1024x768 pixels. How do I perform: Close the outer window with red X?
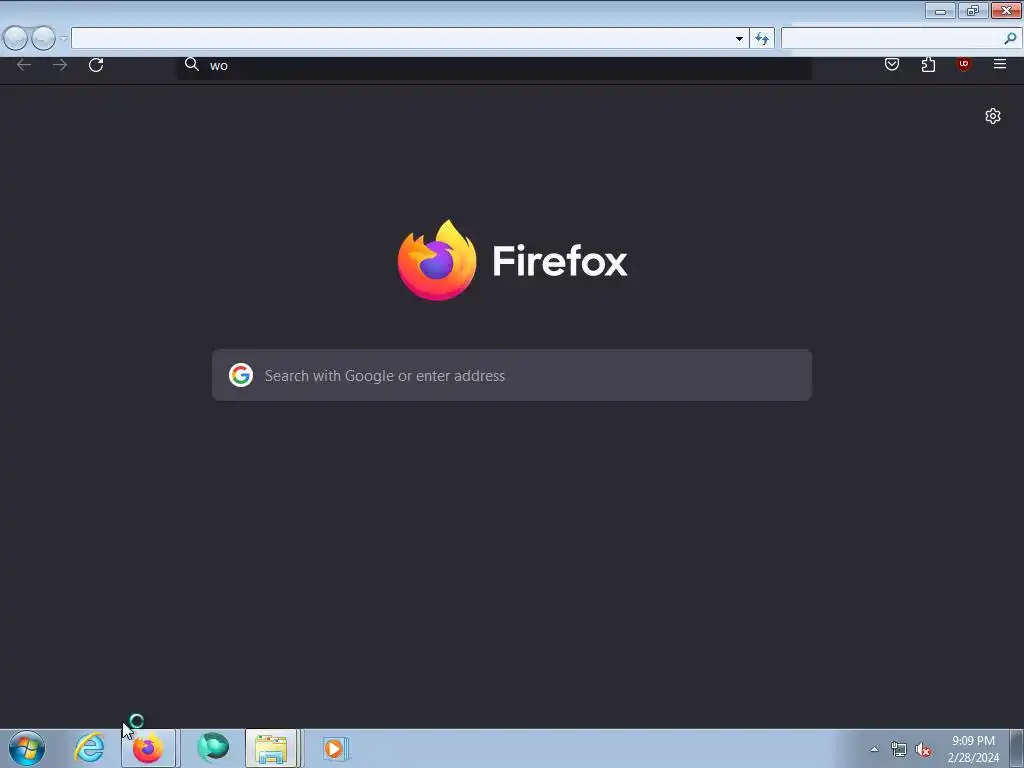click(1006, 10)
